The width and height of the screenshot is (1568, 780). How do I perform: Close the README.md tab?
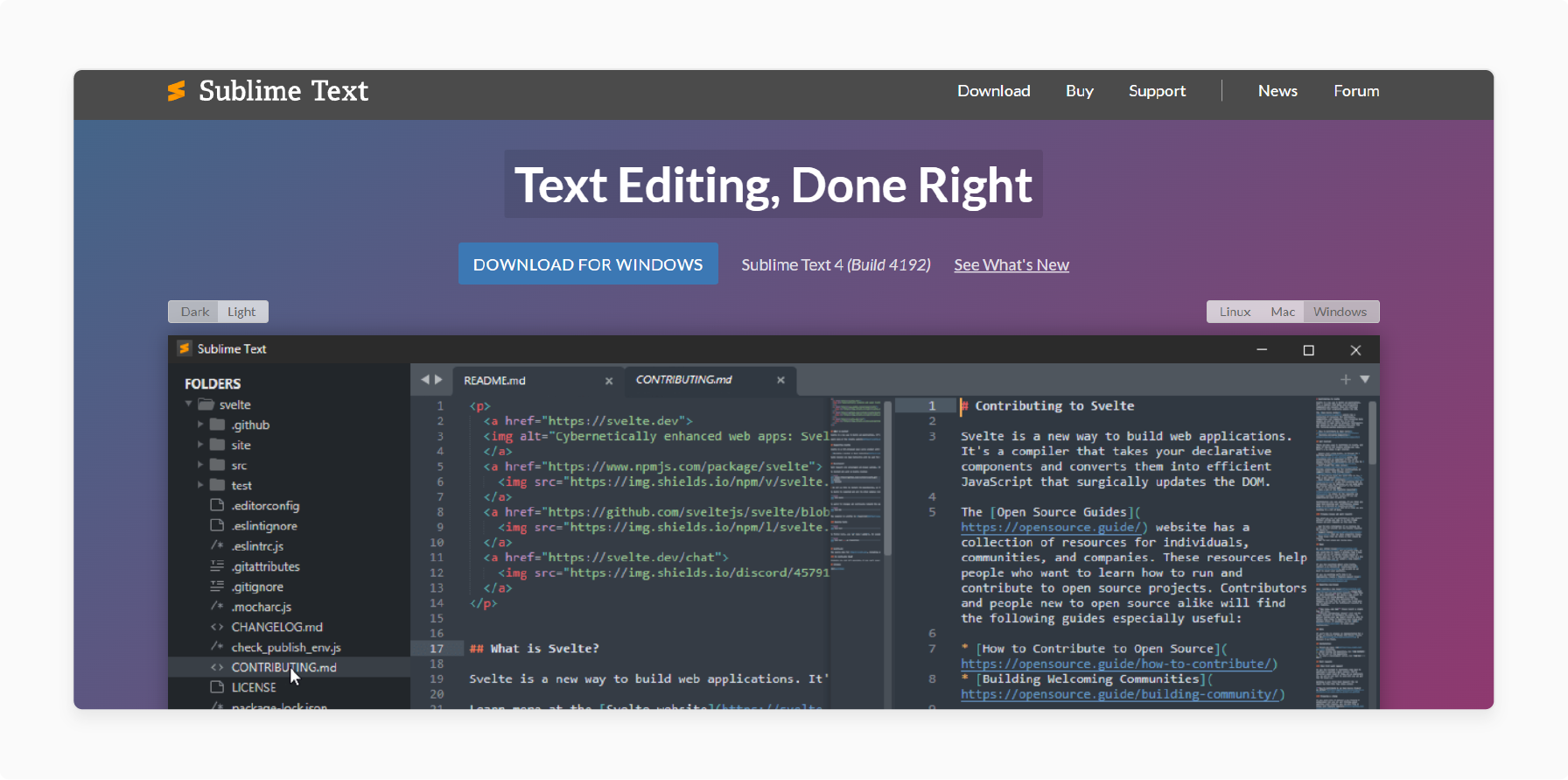[x=609, y=381]
